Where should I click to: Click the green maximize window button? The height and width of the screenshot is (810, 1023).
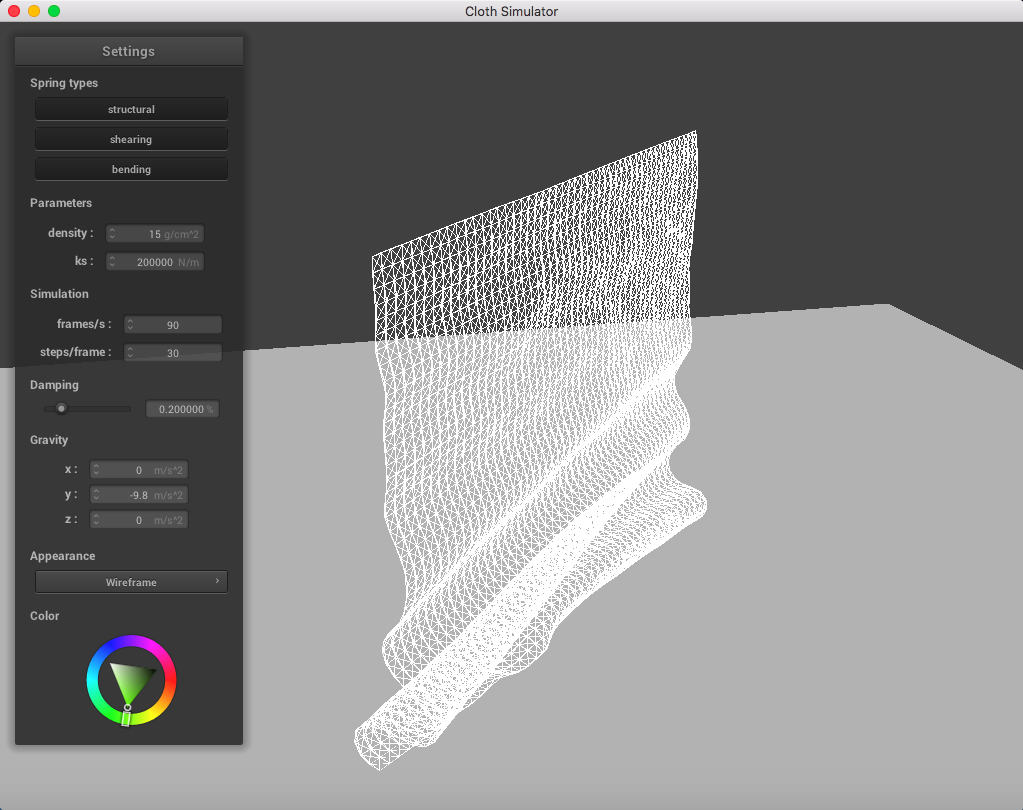click(54, 11)
